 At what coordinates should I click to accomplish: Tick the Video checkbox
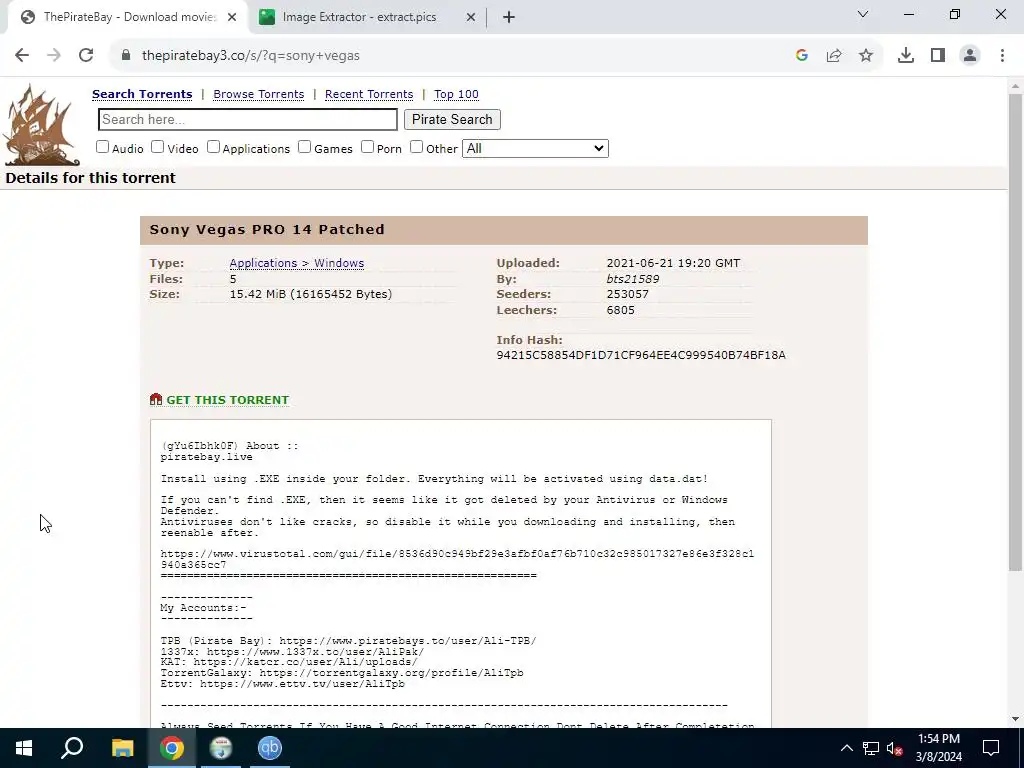(x=157, y=147)
